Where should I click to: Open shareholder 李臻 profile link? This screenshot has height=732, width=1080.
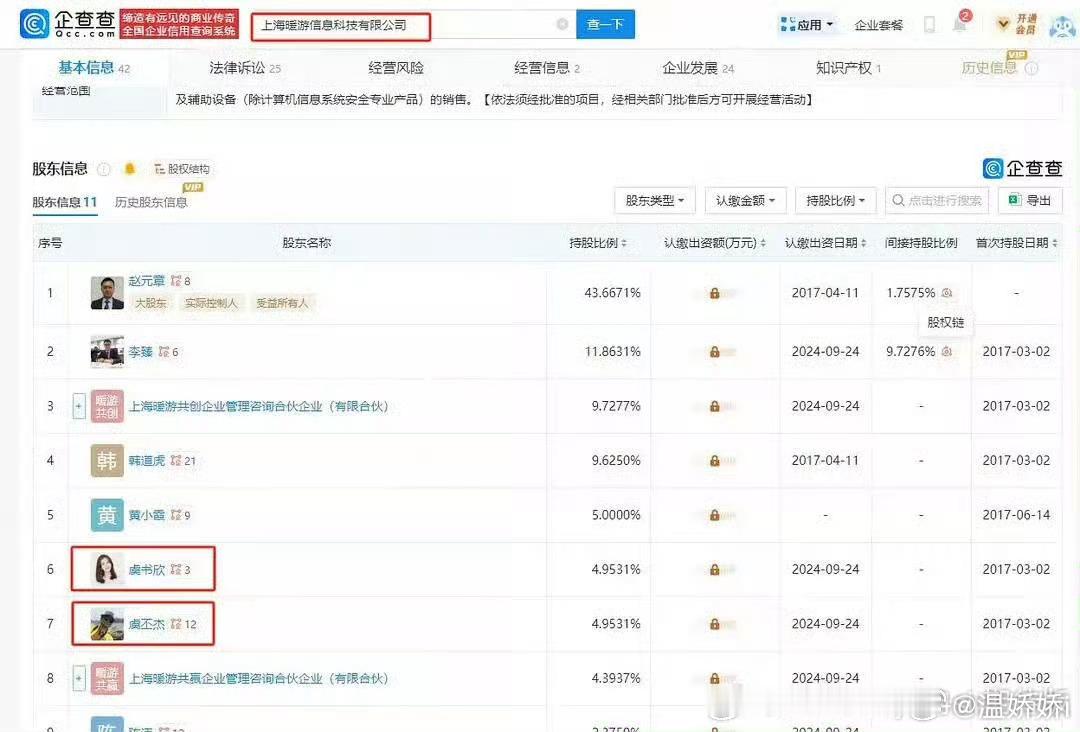(141, 351)
